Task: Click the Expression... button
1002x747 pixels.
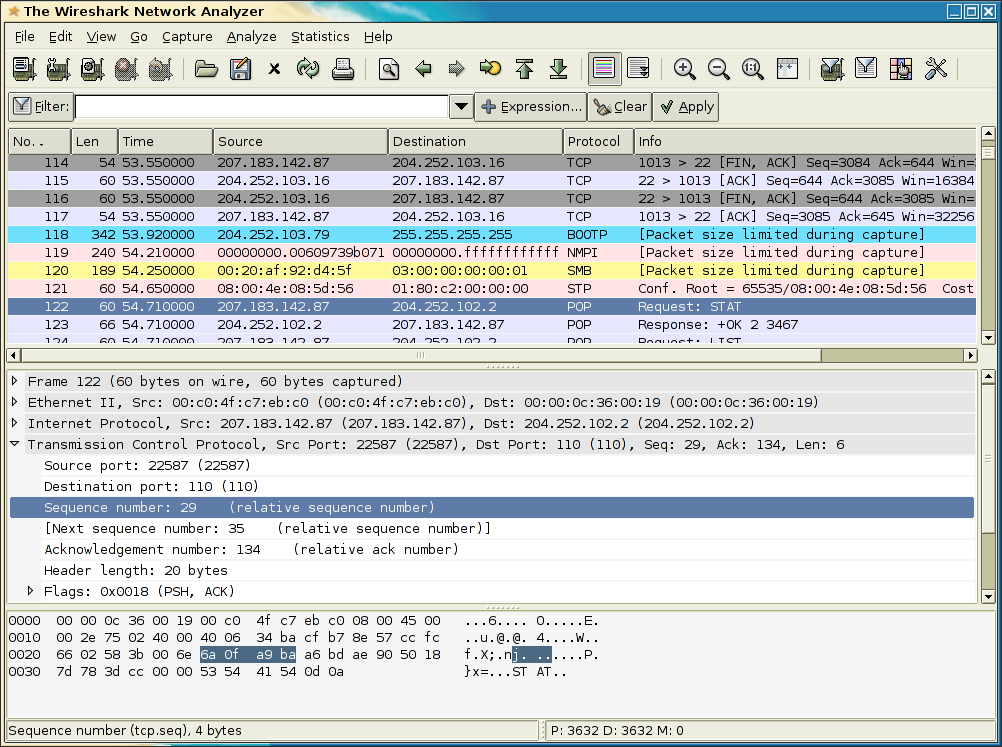Action: click(530, 106)
